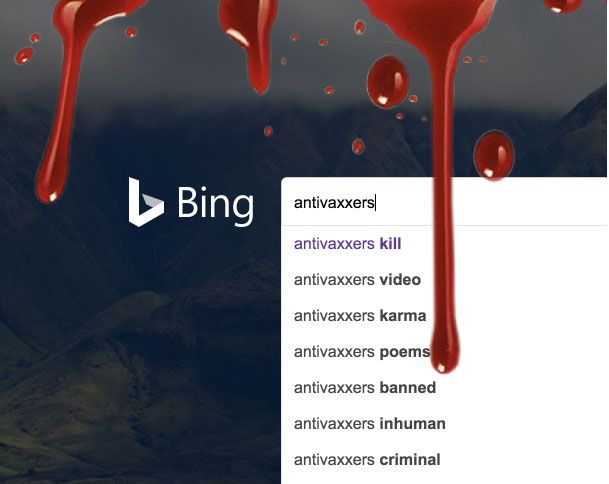Click the bold word banned
Screen dimensions: 609x484
407,388
